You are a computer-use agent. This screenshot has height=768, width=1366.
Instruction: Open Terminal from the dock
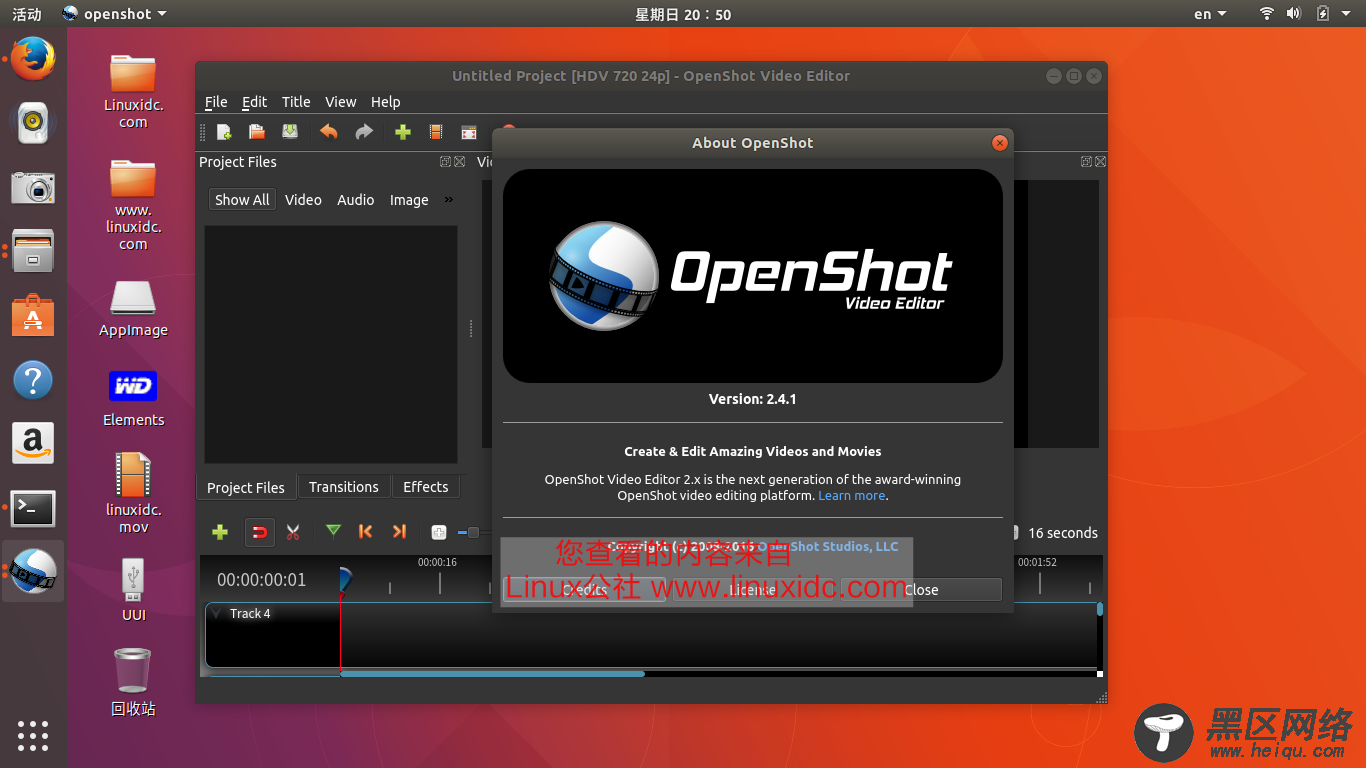(33, 508)
